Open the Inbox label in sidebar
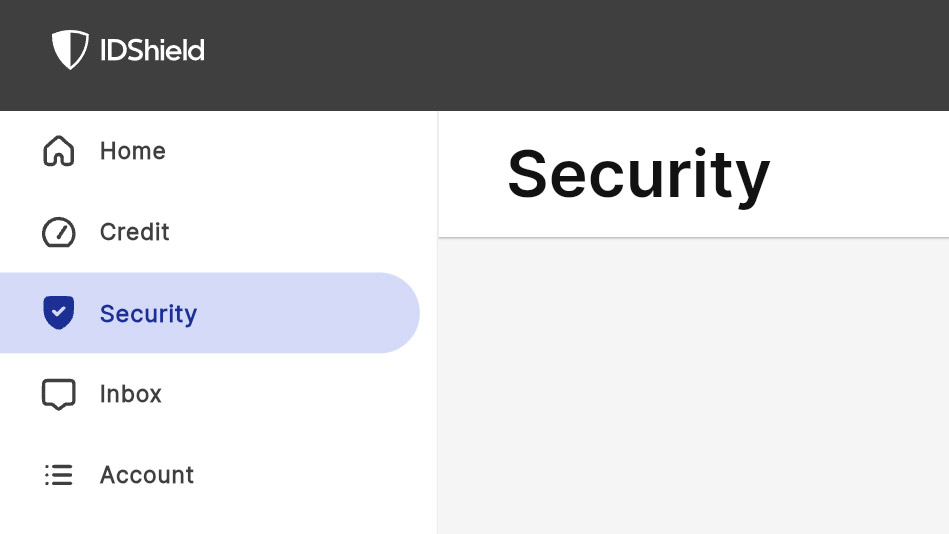The image size is (949, 534). point(131,394)
